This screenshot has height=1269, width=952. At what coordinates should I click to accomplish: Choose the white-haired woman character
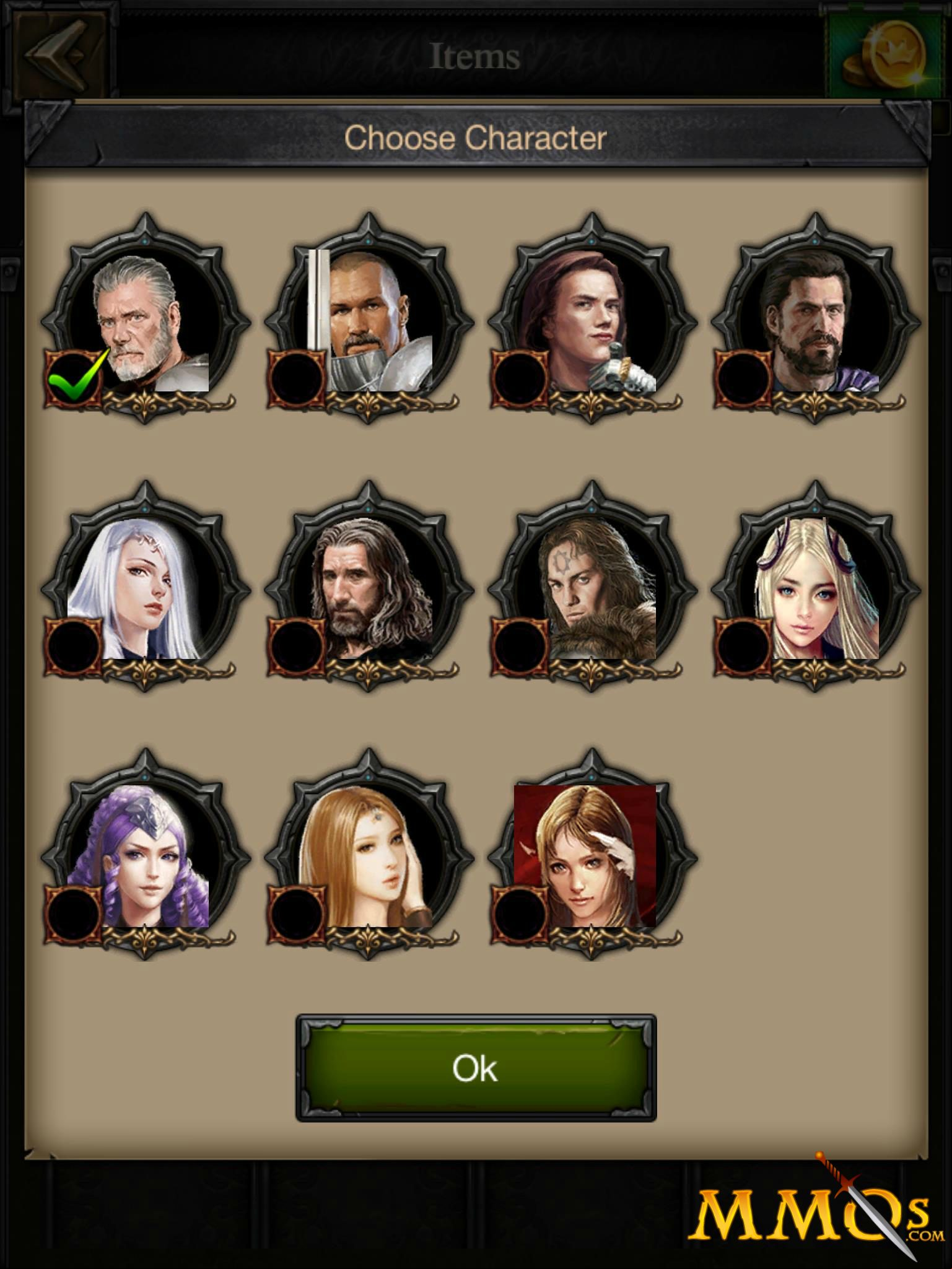pos(146,587)
